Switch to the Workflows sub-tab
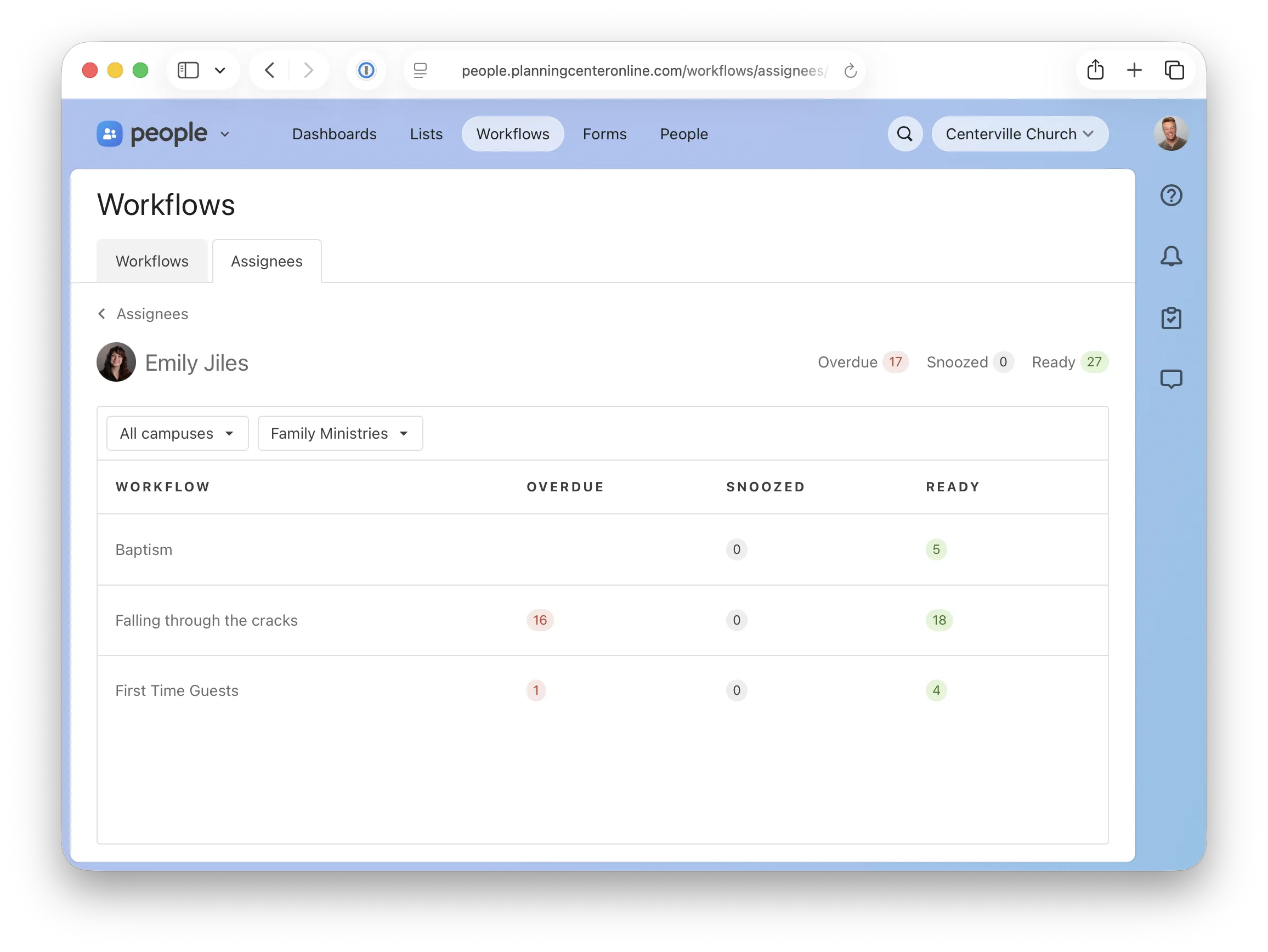The height and width of the screenshot is (952, 1268). 152,262
